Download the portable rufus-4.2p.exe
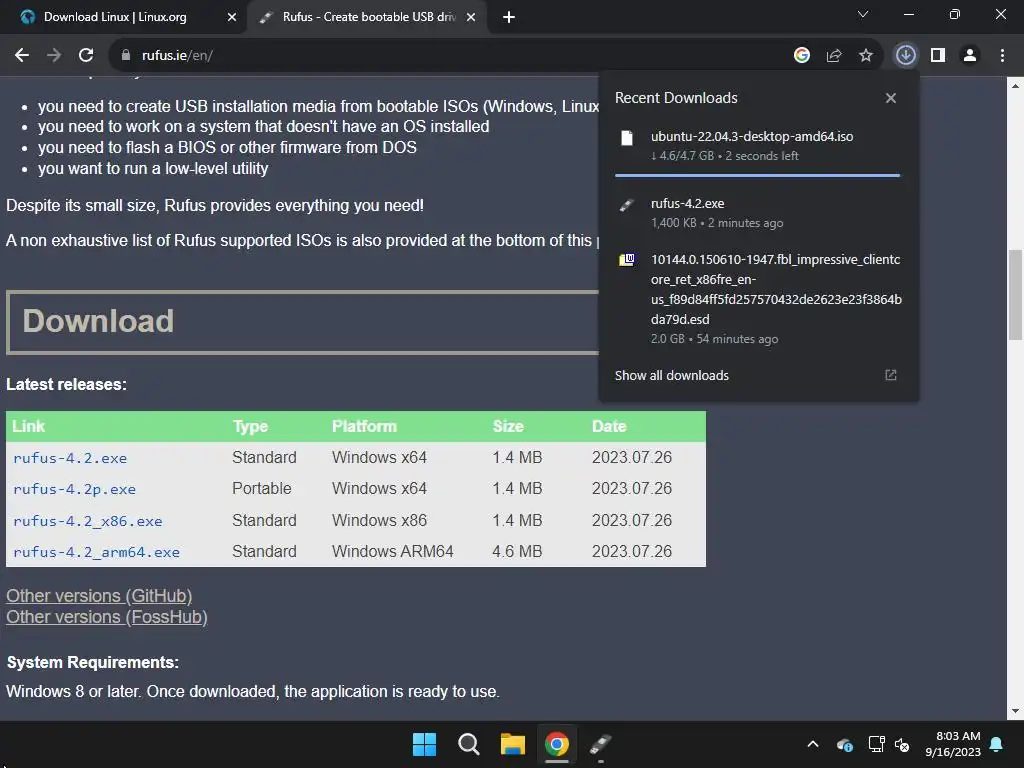This screenshot has height=768, width=1024. 74,489
